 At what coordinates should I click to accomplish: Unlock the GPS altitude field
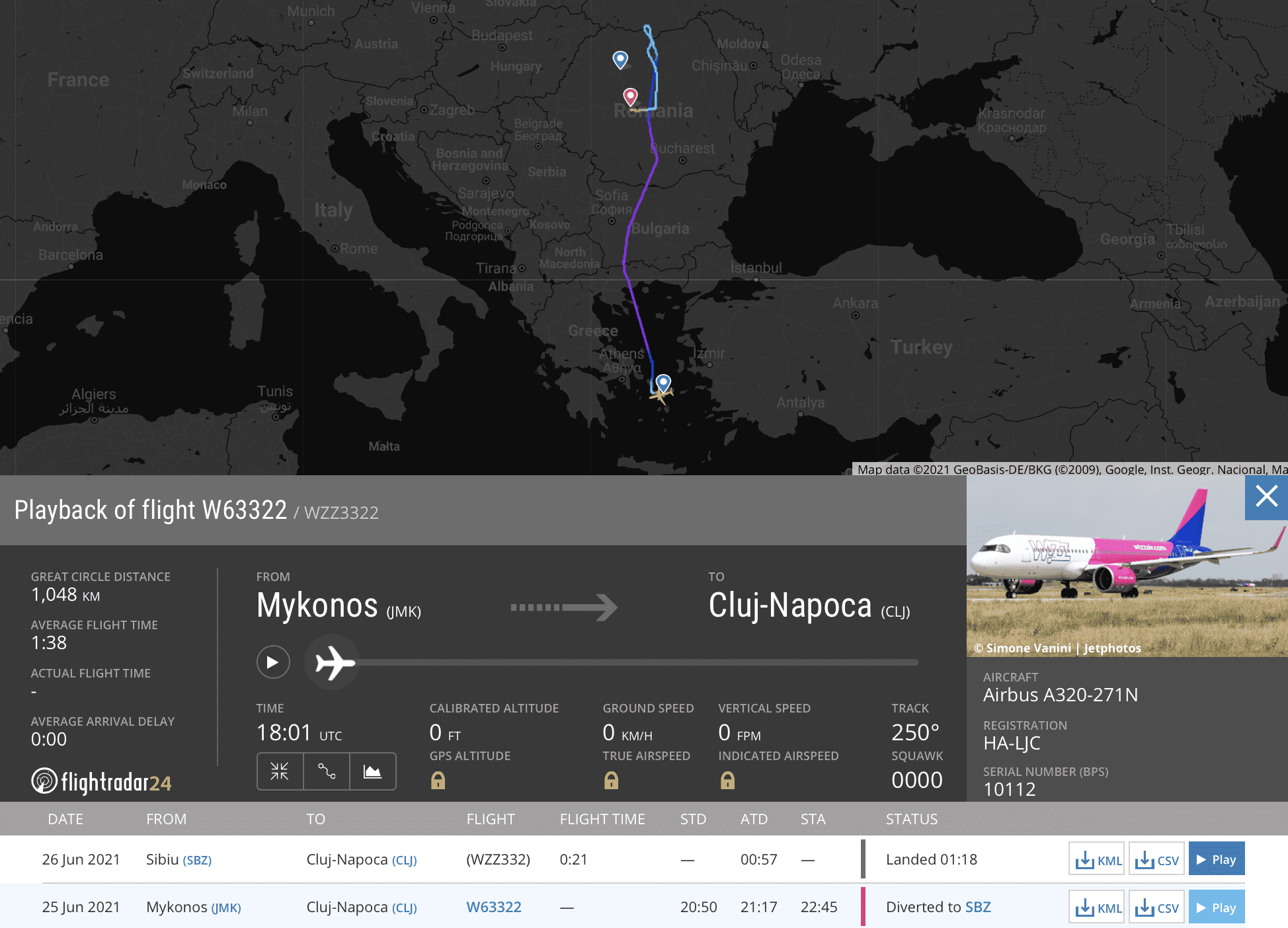(438, 781)
